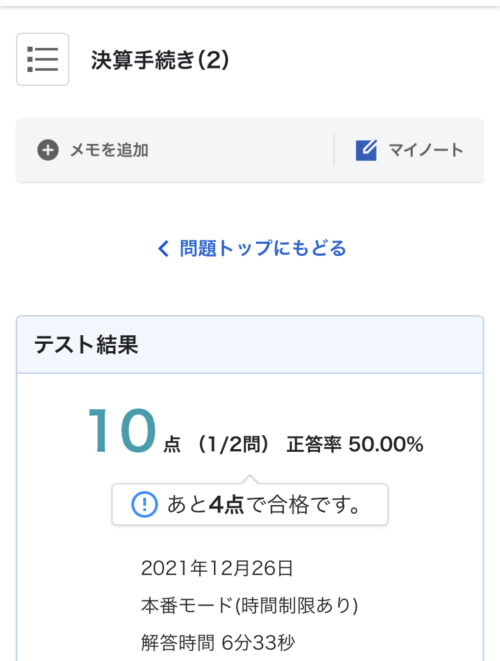This screenshot has height=661, width=500.
Task: Click the large 10 点 score
Action: (134, 431)
